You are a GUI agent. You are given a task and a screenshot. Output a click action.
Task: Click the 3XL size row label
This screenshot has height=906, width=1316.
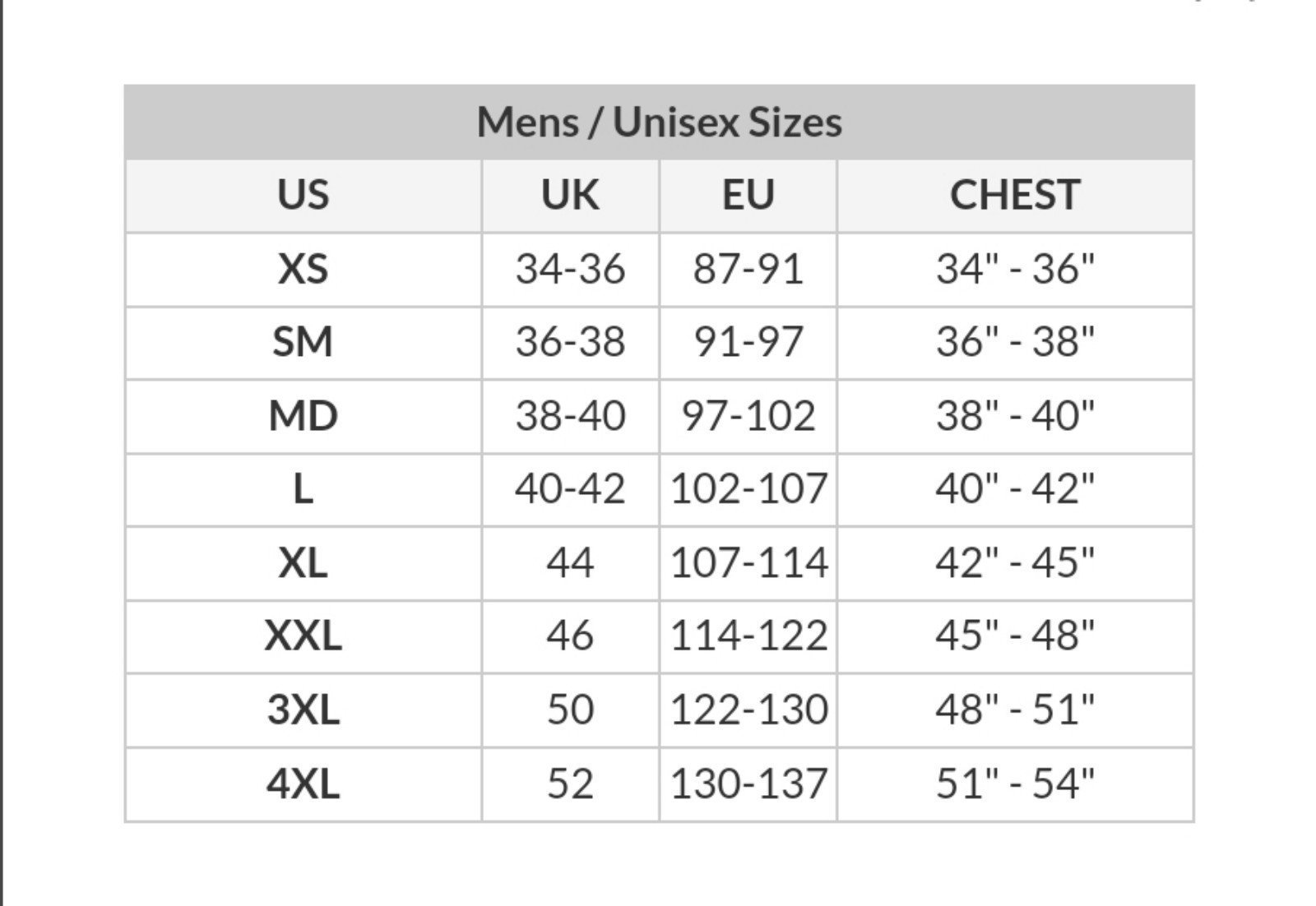tap(304, 709)
